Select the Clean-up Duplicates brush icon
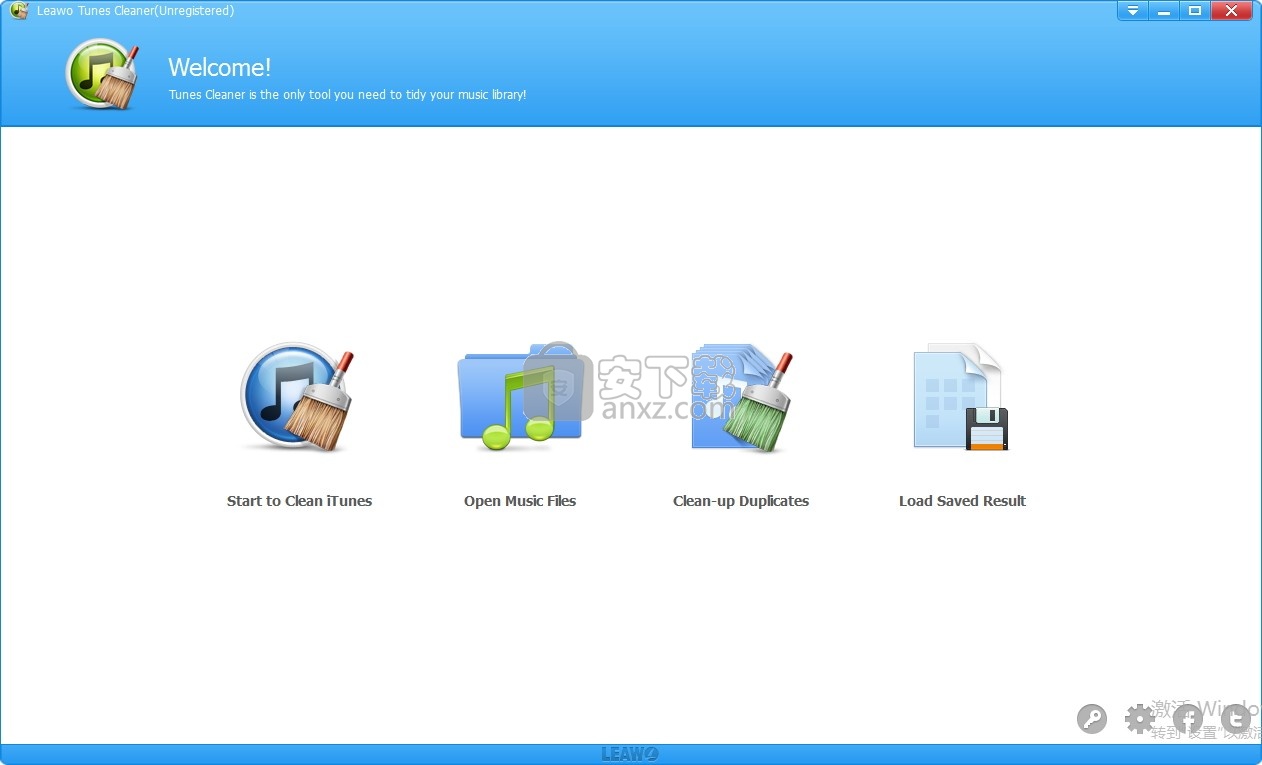 742,398
